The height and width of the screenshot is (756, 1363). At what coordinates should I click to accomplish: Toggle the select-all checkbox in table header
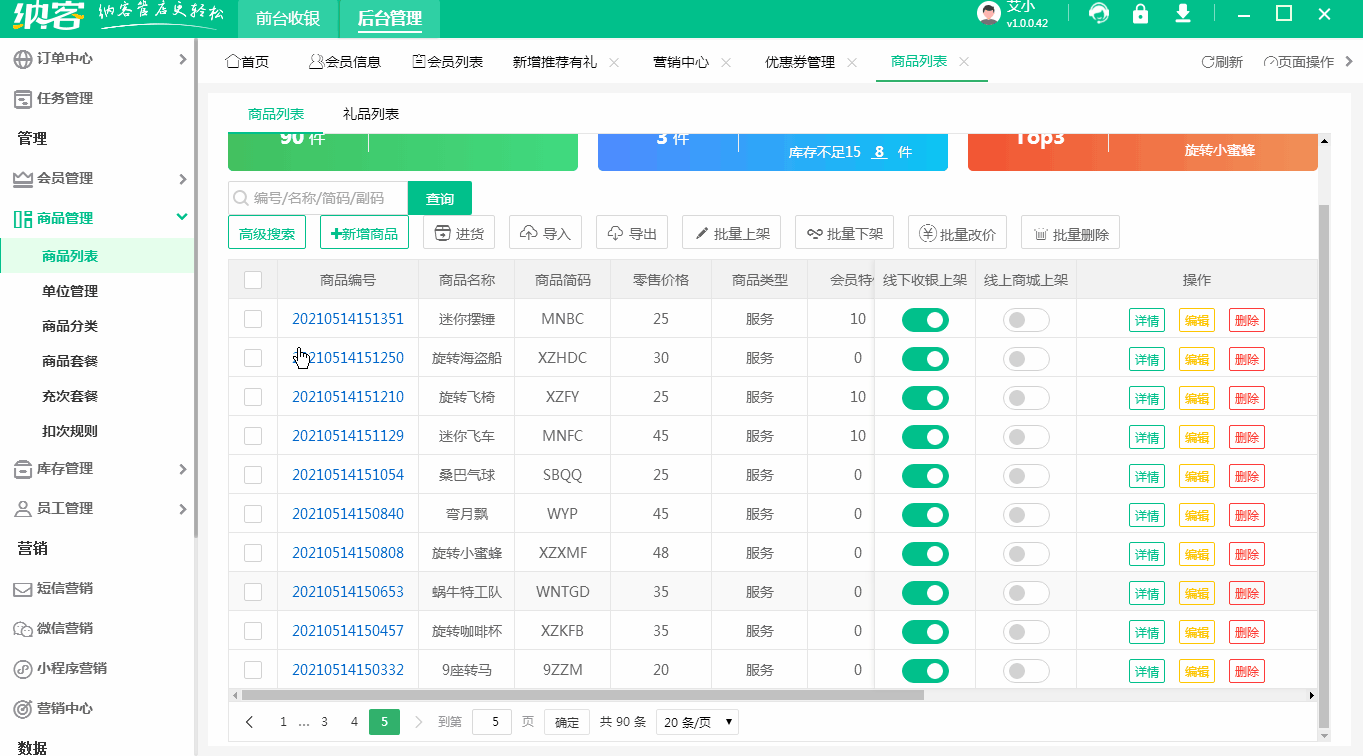(x=253, y=280)
